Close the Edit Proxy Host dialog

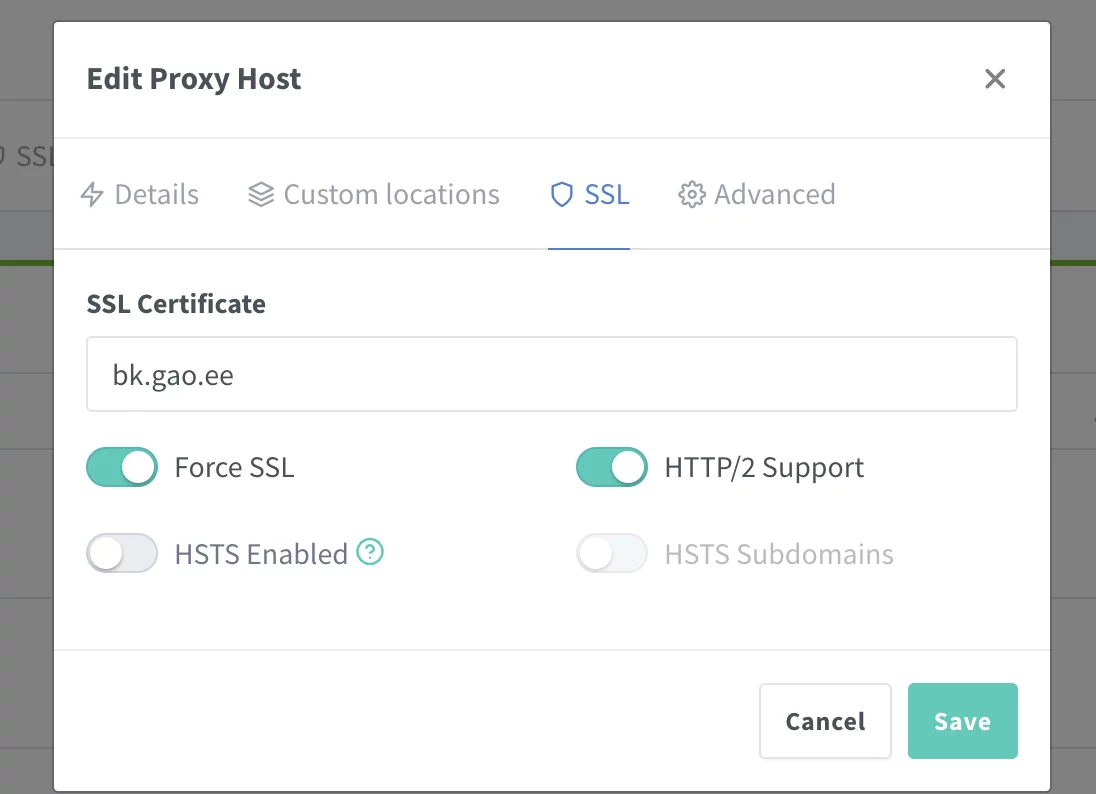click(994, 79)
